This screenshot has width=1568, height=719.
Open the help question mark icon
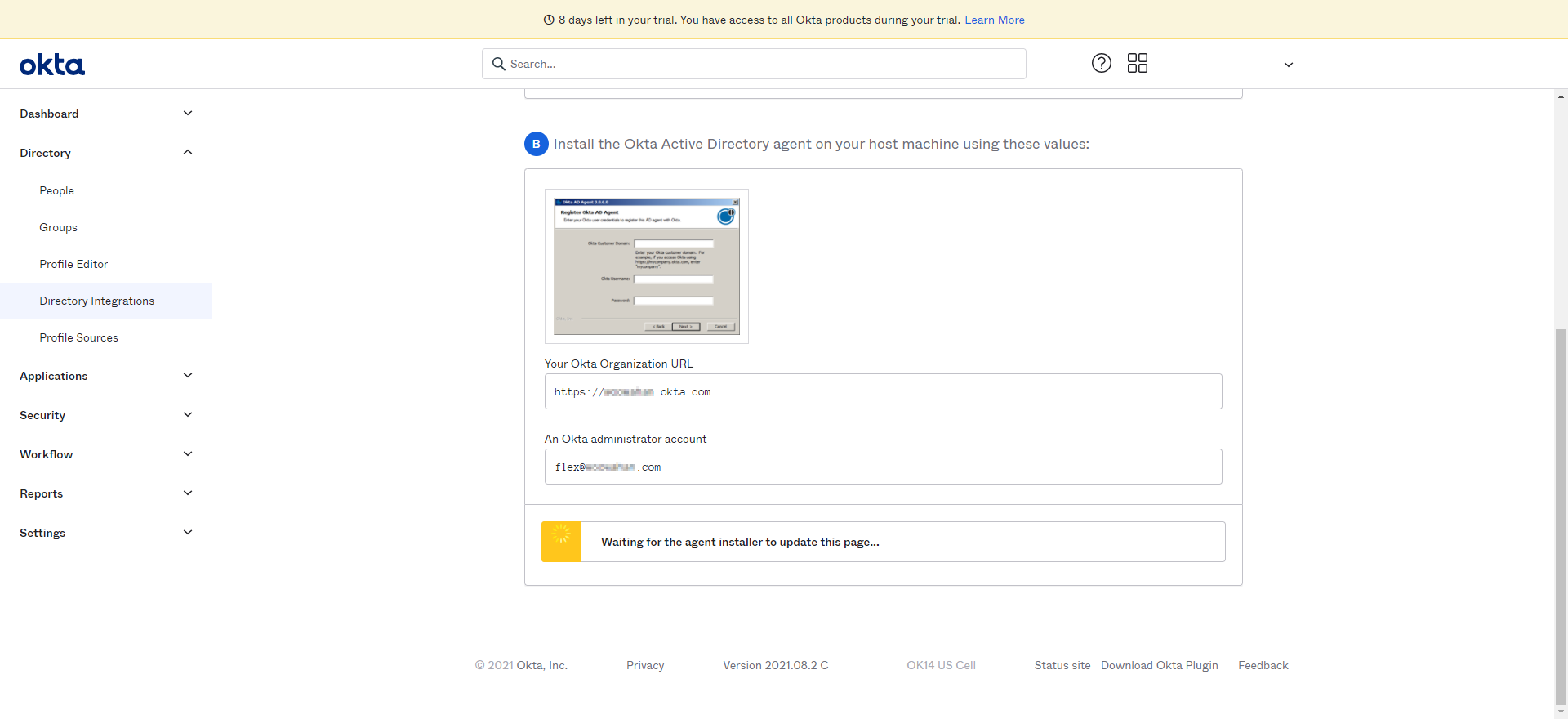(x=1102, y=63)
